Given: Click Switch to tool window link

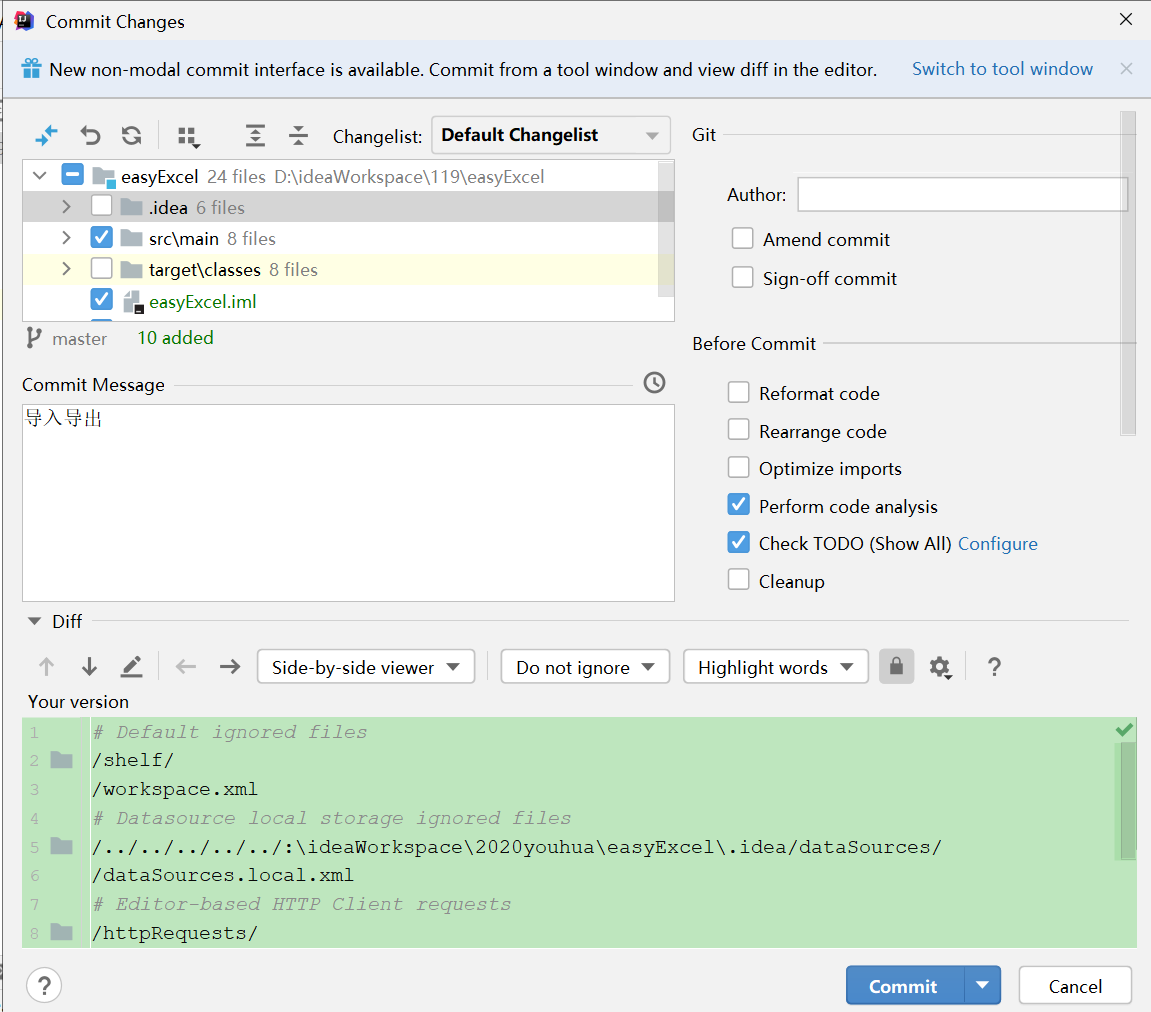Looking at the screenshot, I should click(1002, 69).
